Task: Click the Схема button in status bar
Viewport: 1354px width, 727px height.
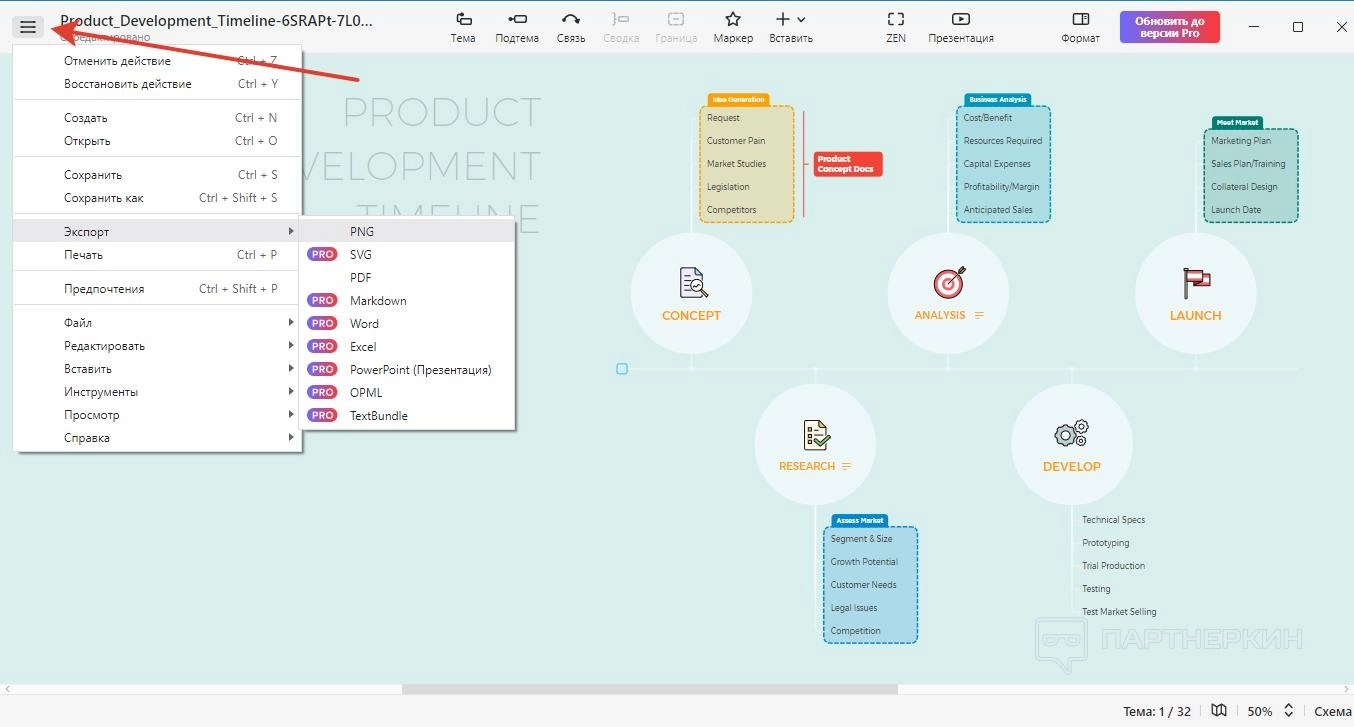Action: pyautogui.click(x=1332, y=711)
